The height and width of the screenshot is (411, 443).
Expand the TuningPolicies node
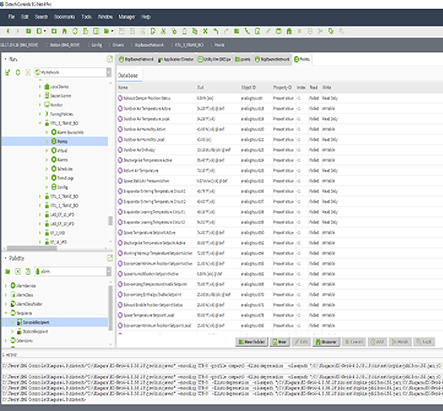(x=40, y=114)
